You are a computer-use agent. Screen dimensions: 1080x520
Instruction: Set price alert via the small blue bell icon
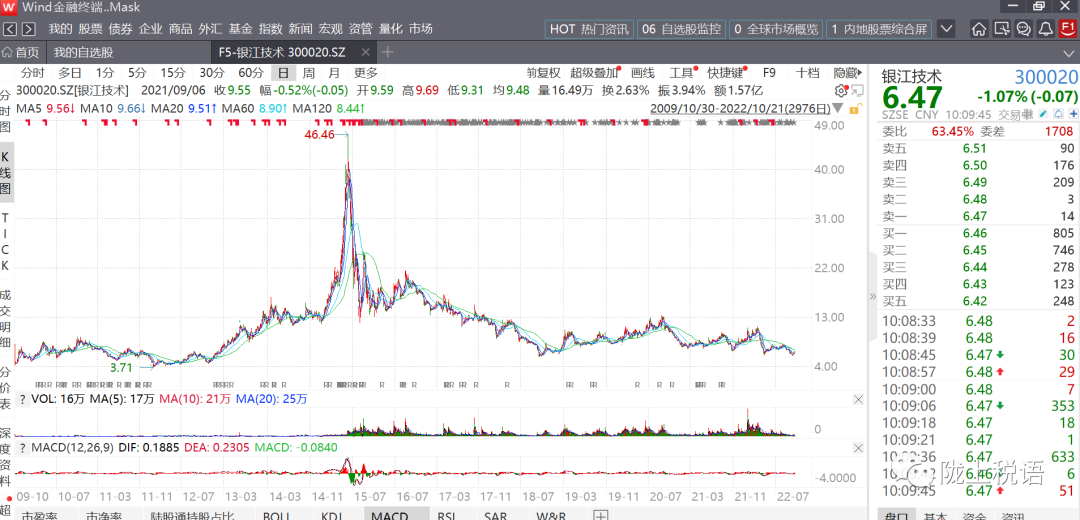point(1059,114)
